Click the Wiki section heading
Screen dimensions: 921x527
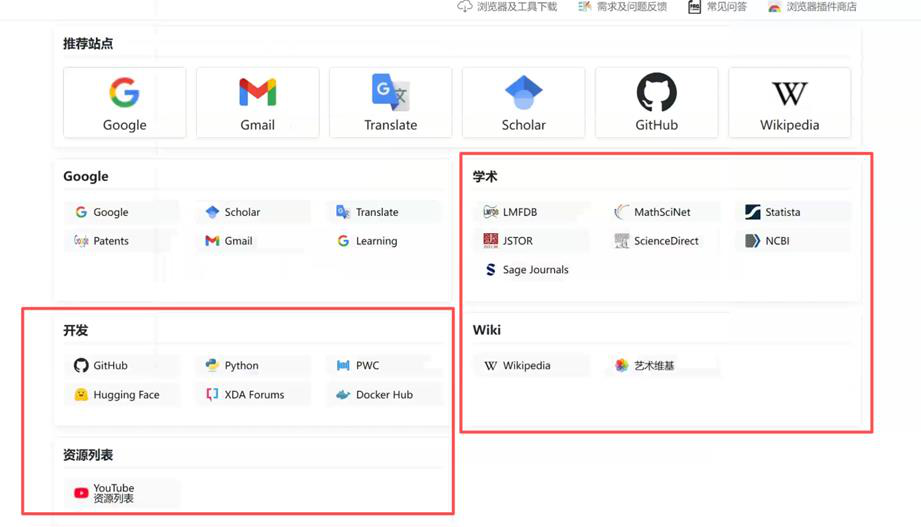[x=487, y=330]
